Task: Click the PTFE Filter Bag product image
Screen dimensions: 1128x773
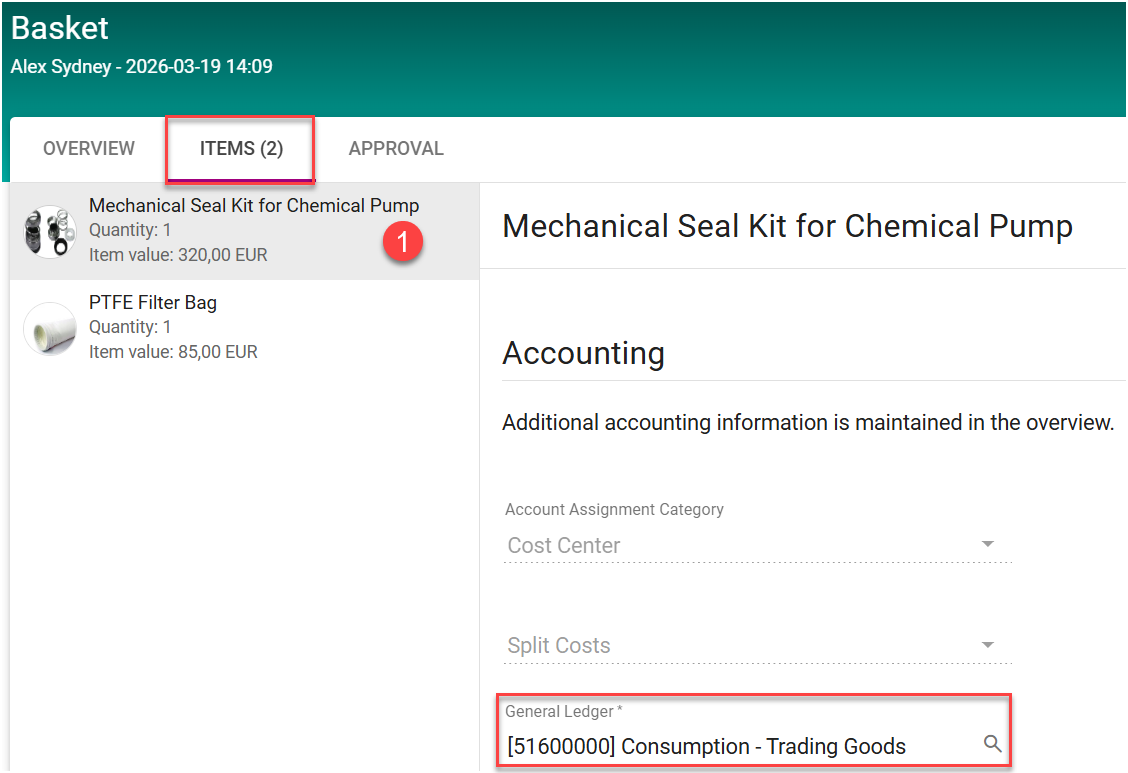Action: click(x=49, y=328)
